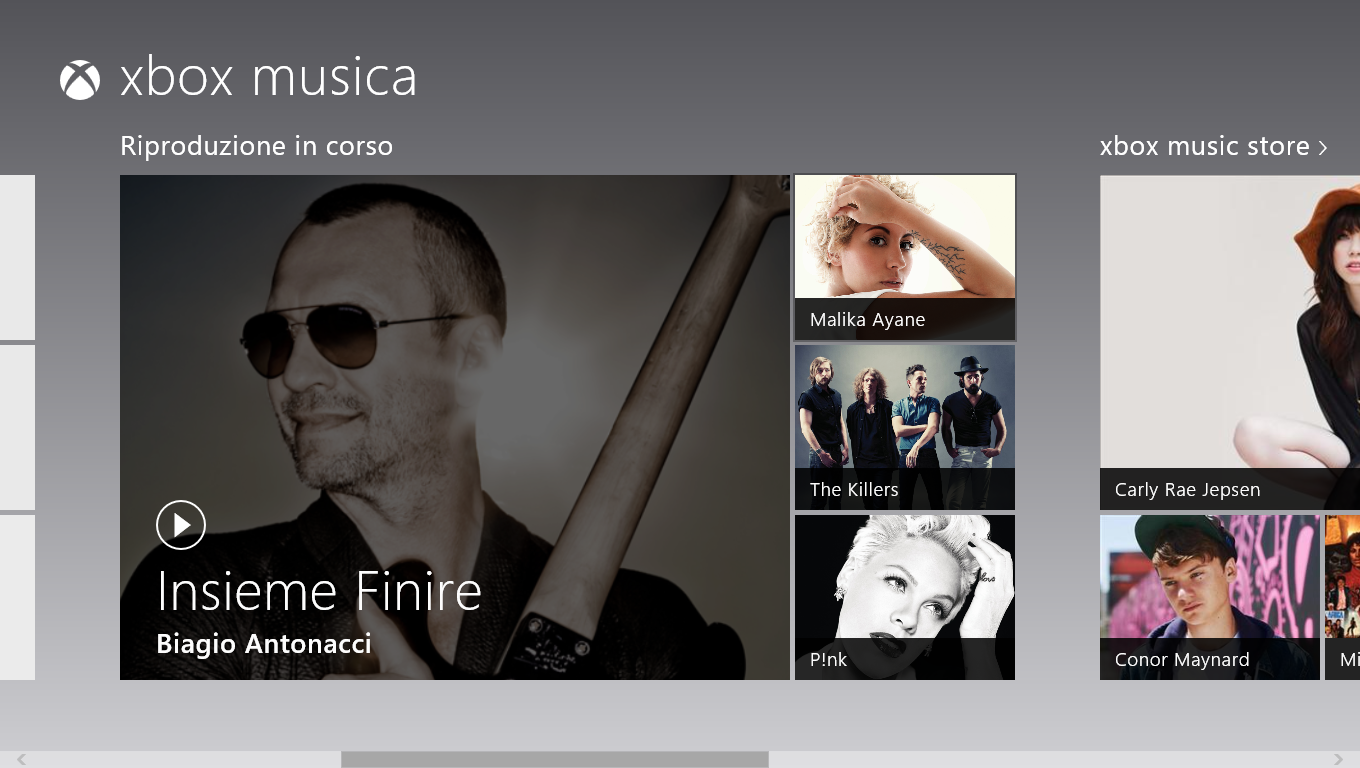Image resolution: width=1360 pixels, height=768 pixels.
Task: Play Insieme Finire with the circular play button
Action: click(181, 525)
